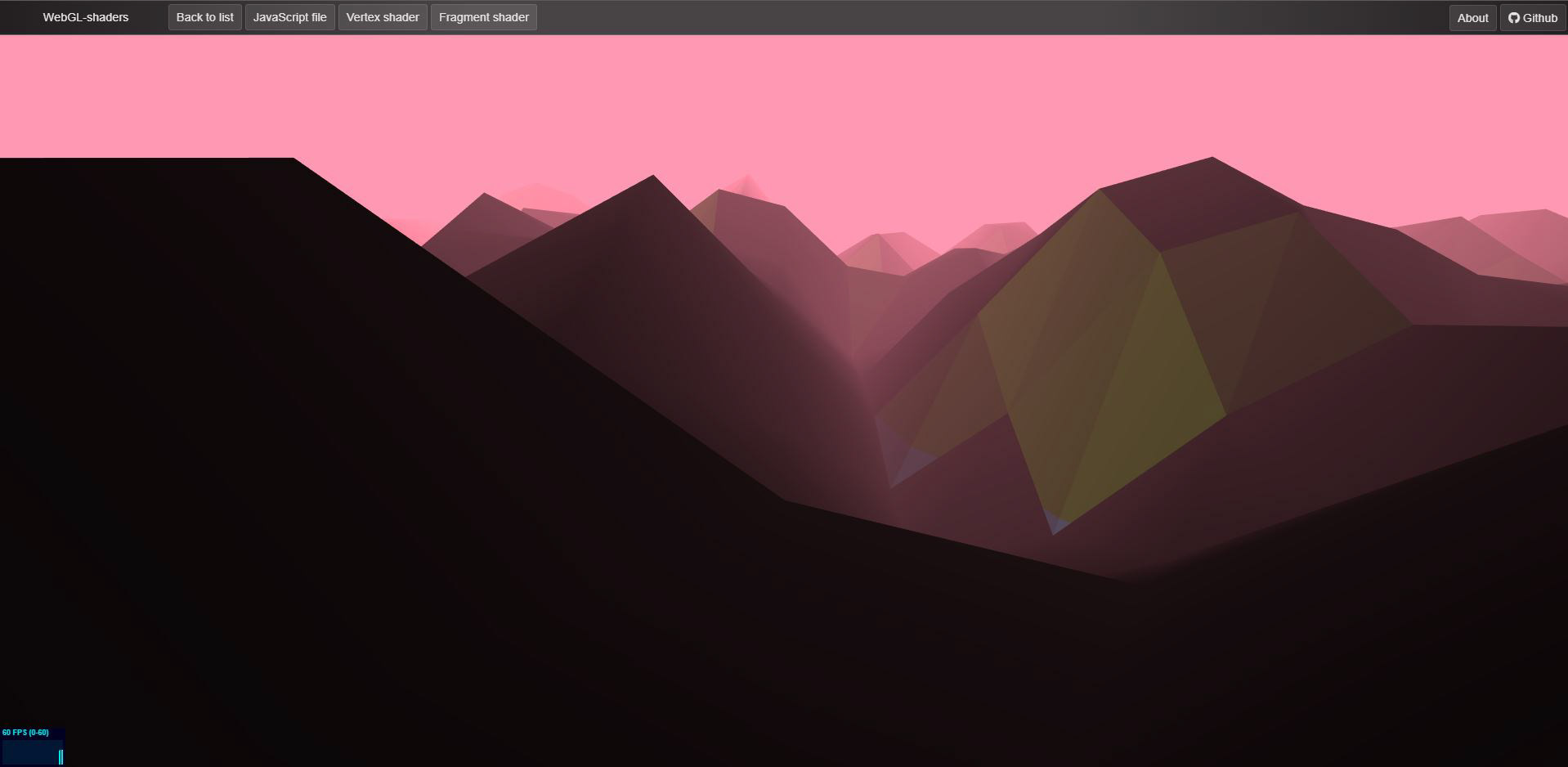
Task: View the JavaScript file
Action: 290,17
